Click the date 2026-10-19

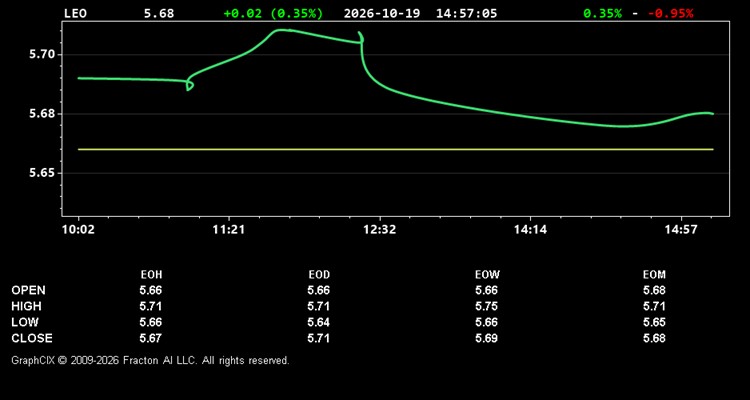[382, 13]
